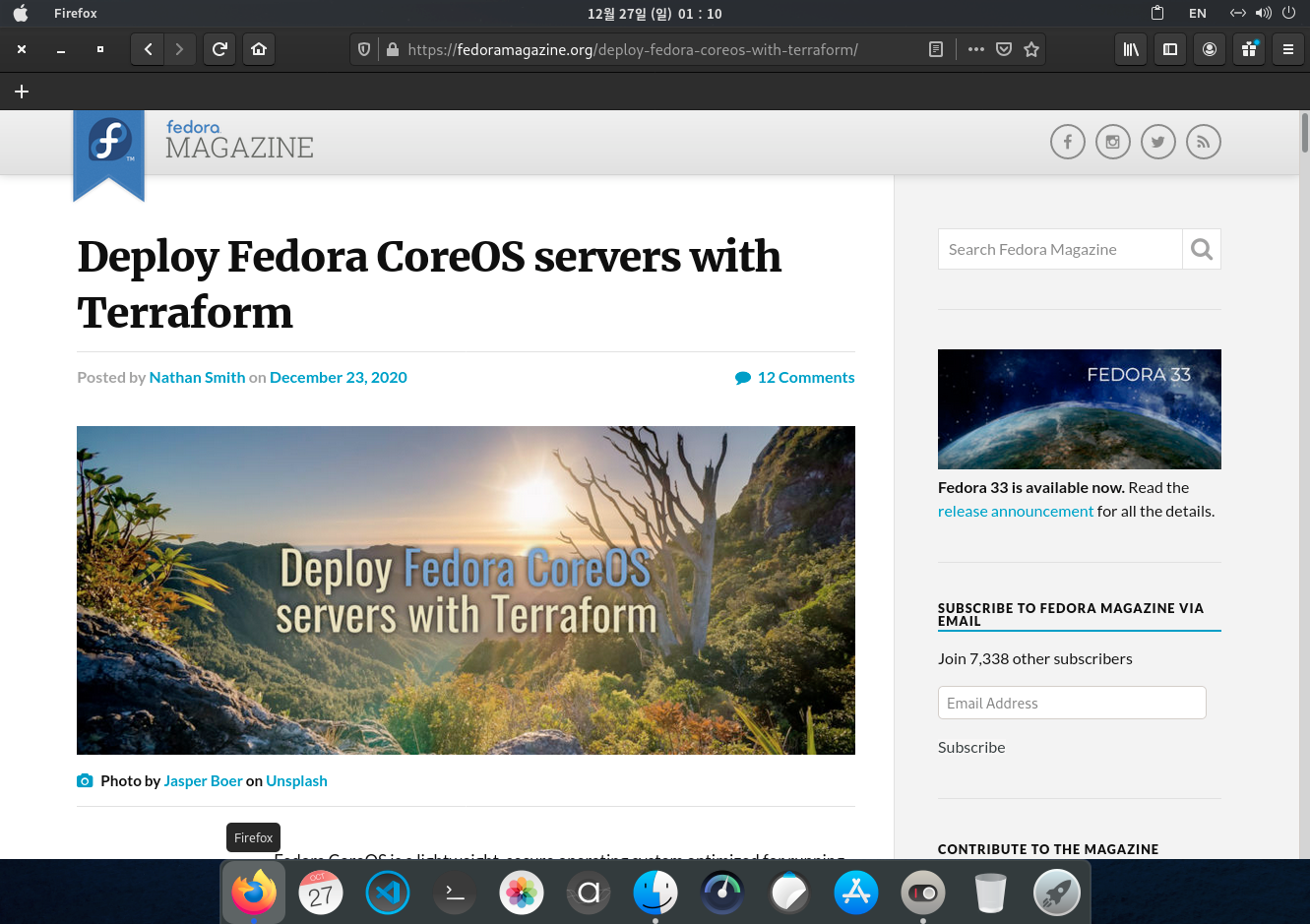Screen dimensions: 1310x924
Task: Click Contribute to the Magazine heading
Action: 1048,849
